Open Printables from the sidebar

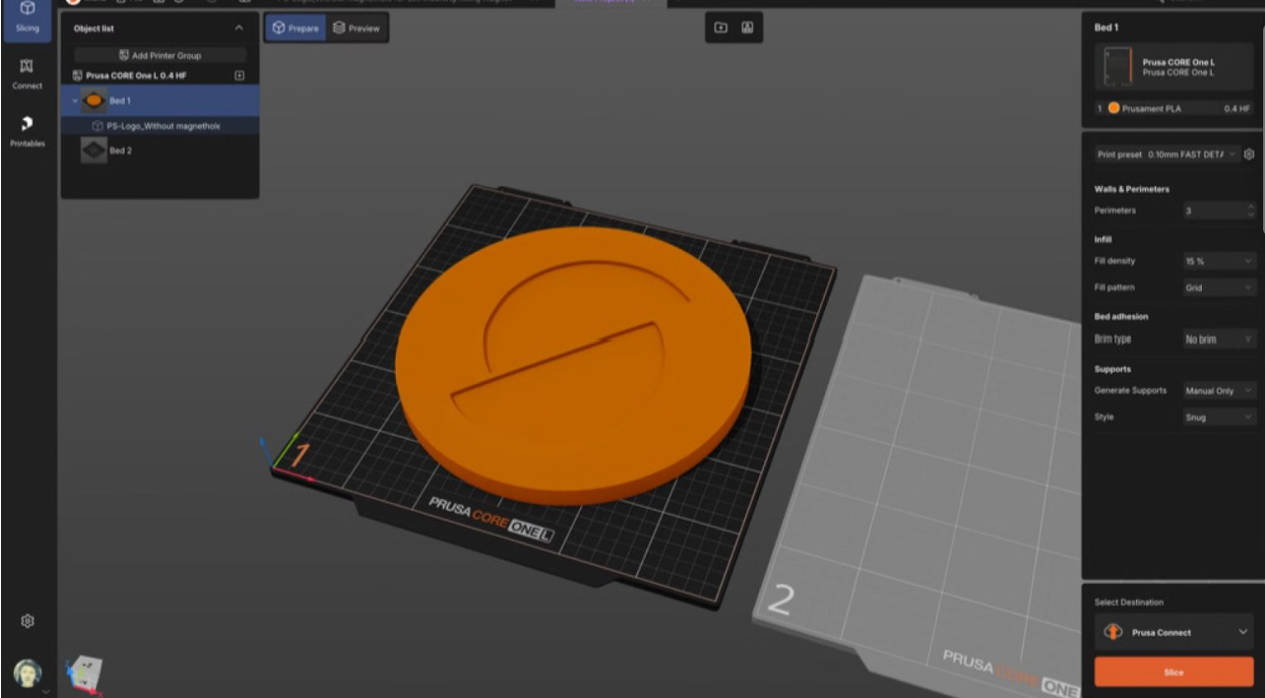pyautogui.click(x=27, y=131)
